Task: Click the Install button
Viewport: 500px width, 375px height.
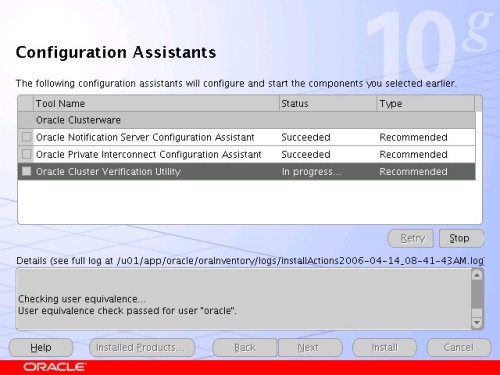Action: pos(384,348)
